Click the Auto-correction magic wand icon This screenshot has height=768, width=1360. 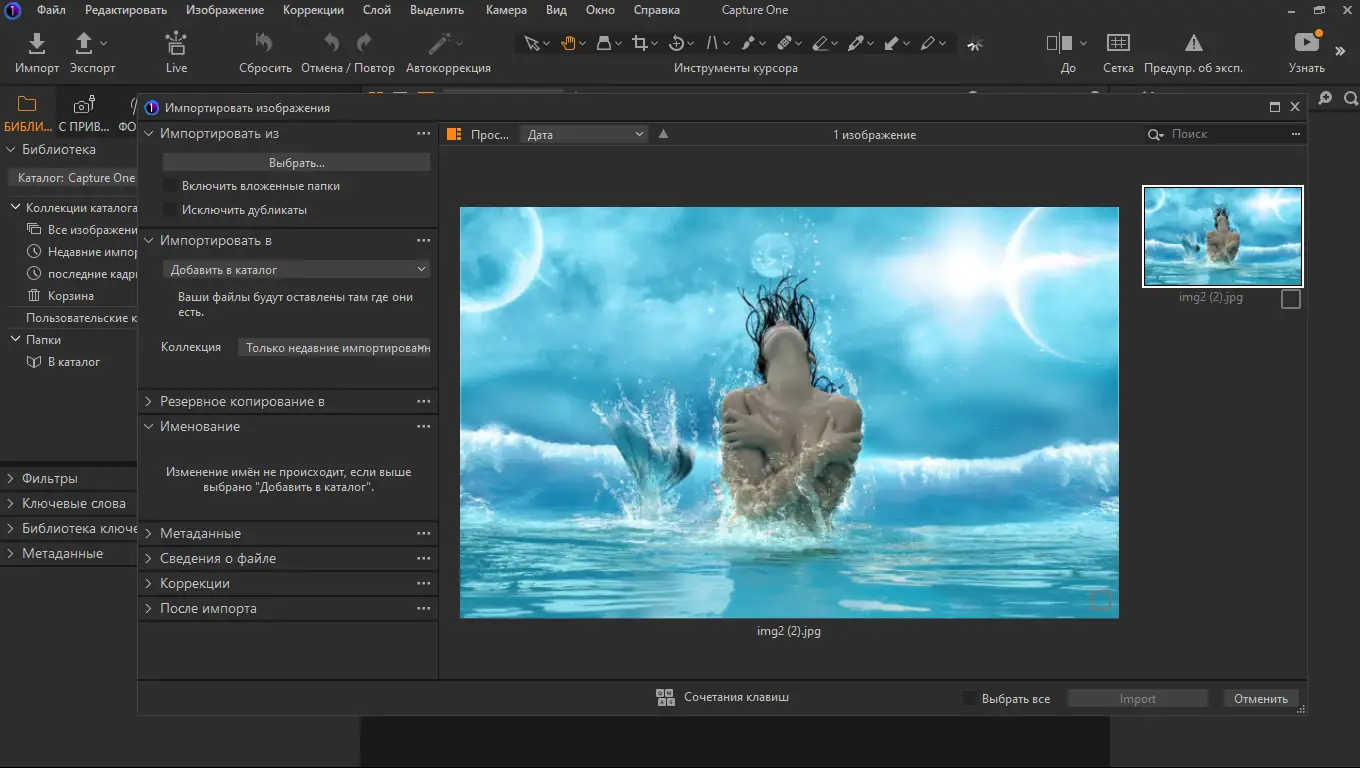(439, 44)
